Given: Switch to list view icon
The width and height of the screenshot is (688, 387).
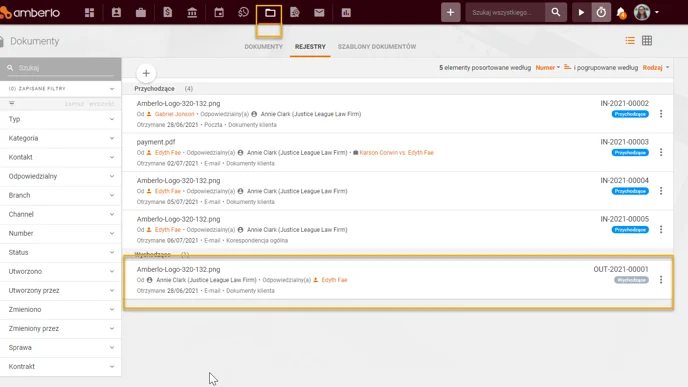Looking at the screenshot, I should (630, 41).
